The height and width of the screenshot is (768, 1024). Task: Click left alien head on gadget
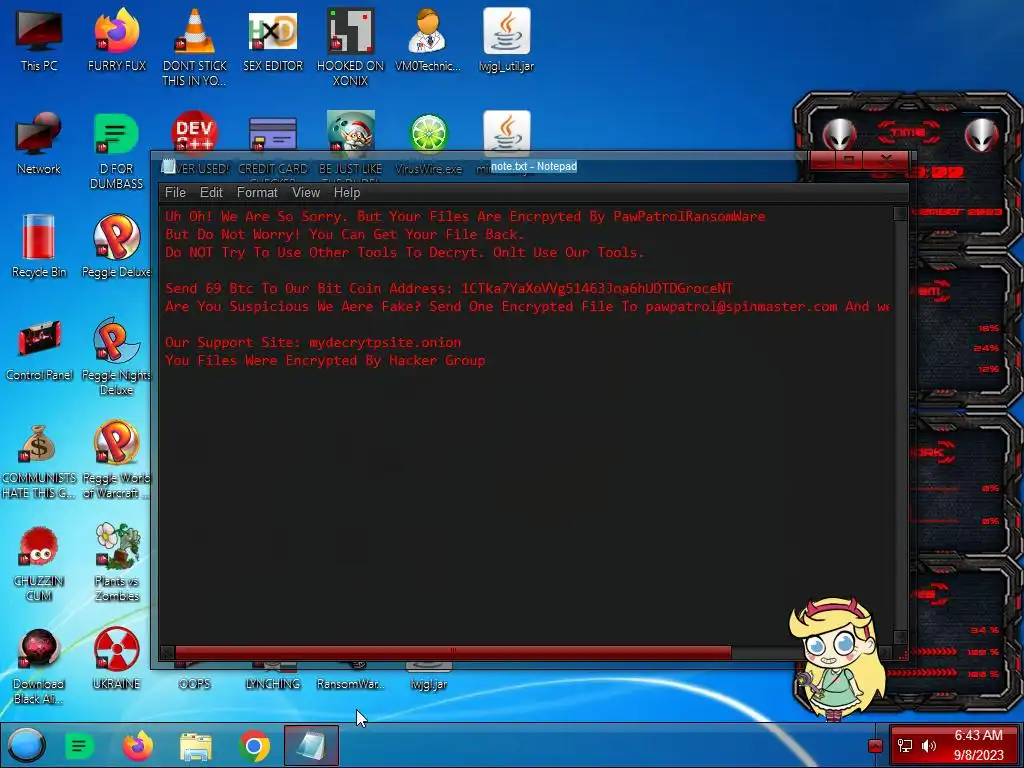(839, 135)
